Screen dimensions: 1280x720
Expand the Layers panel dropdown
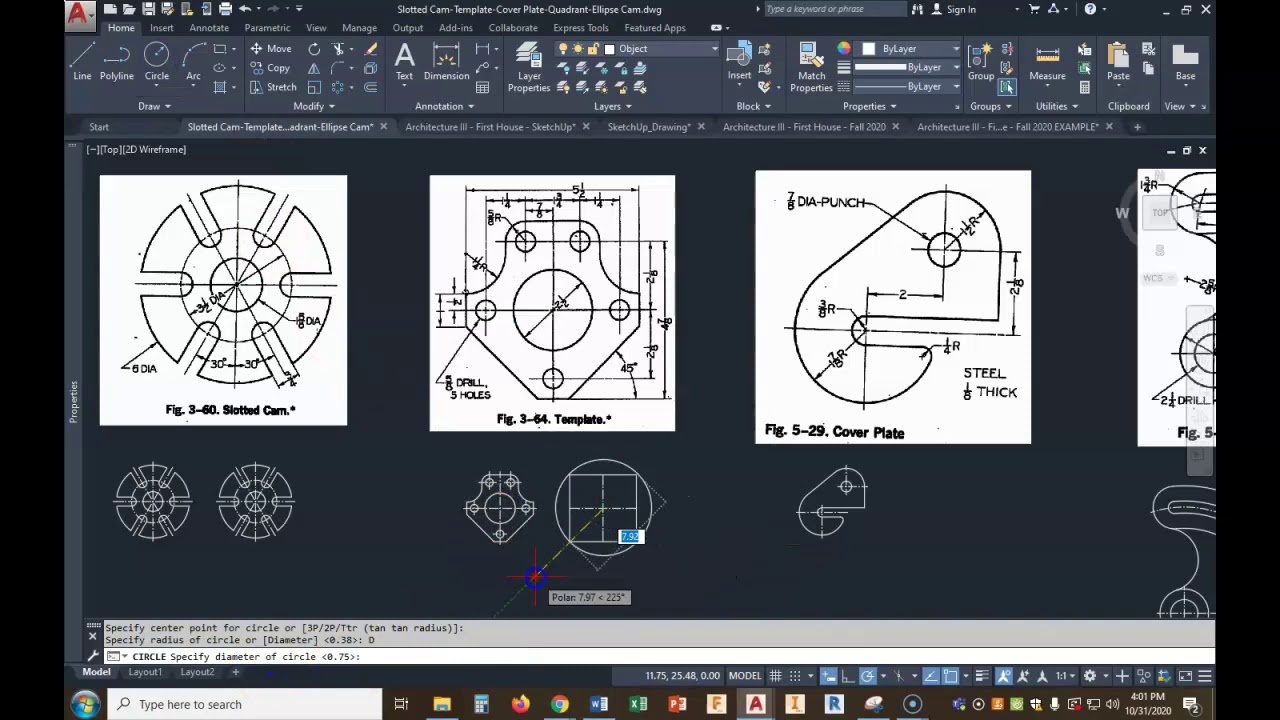pyautogui.click(x=613, y=106)
